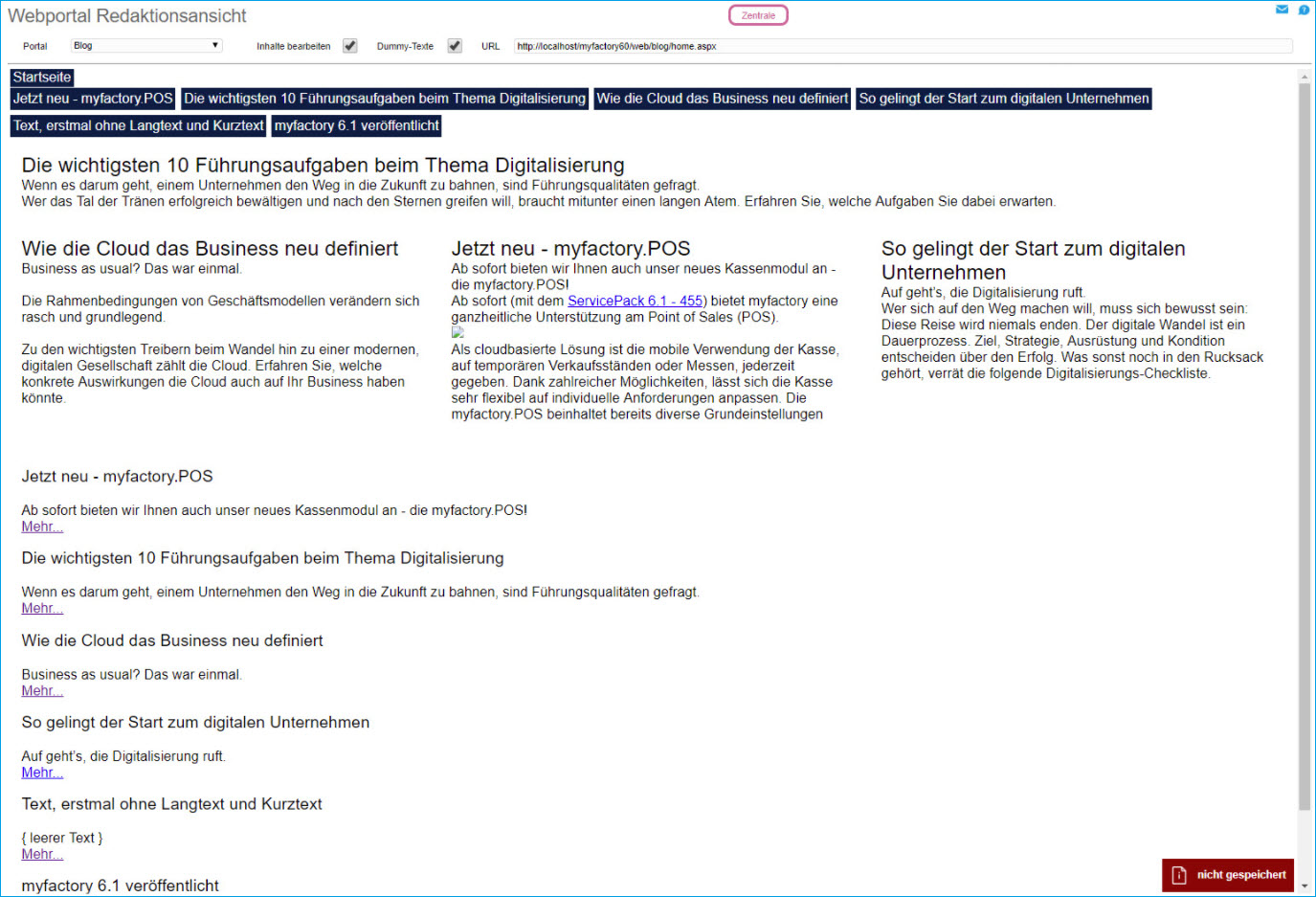Open nav item 'So gelingt der Start zum digitalen Unternehmen'
Image resolution: width=1316 pixels, height=897 pixels.
(x=1004, y=99)
